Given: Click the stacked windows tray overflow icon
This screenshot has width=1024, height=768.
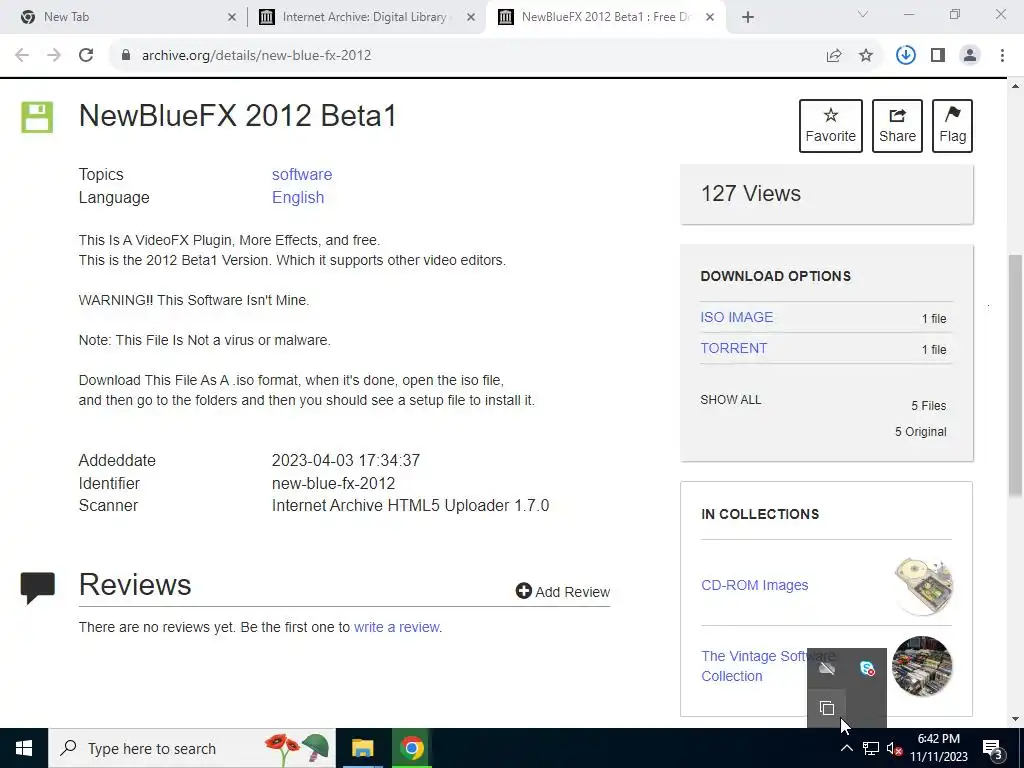Looking at the screenshot, I should click(x=827, y=708).
